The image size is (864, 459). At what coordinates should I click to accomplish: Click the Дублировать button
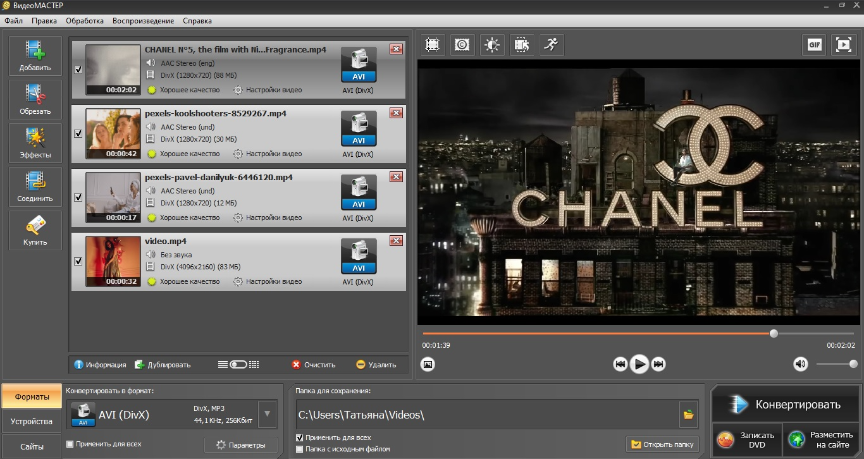coord(163,365)
